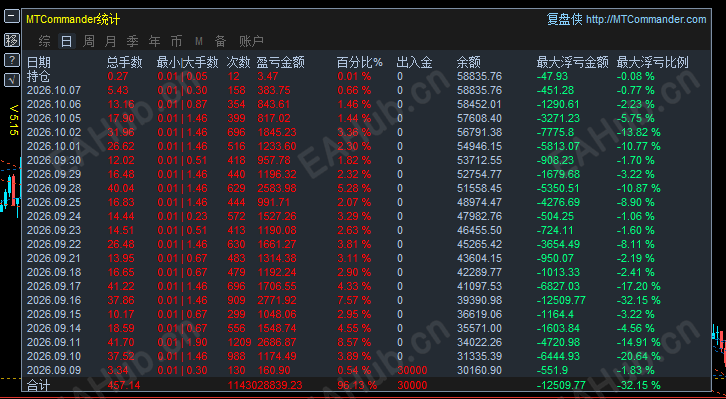
Task: Select the 2026.09.11 date row
Action: 54,343
